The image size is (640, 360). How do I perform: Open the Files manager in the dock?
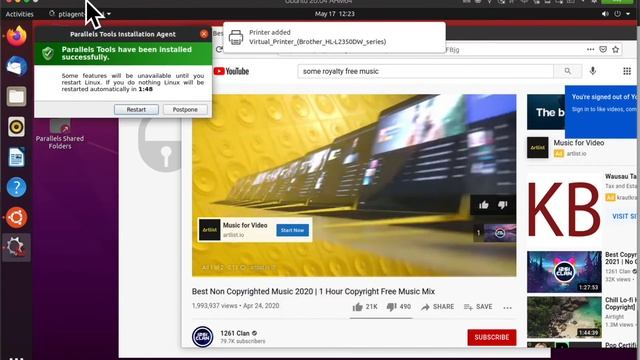click(16, 96)
